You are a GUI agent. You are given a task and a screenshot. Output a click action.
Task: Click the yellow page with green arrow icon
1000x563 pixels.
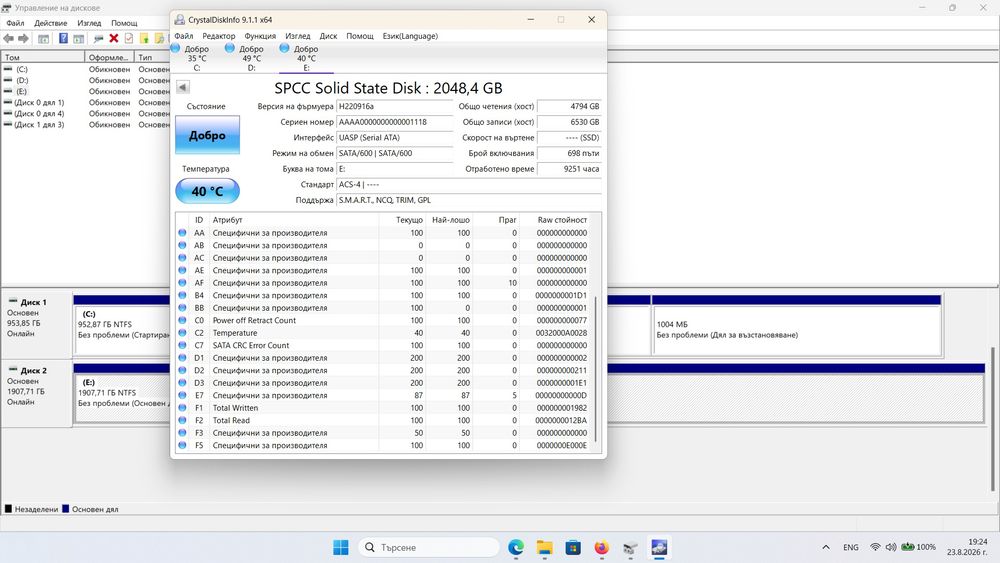144,39
